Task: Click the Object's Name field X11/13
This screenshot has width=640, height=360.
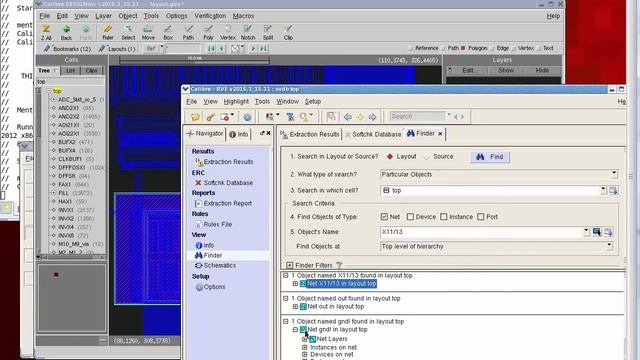Action: point(482,232)
